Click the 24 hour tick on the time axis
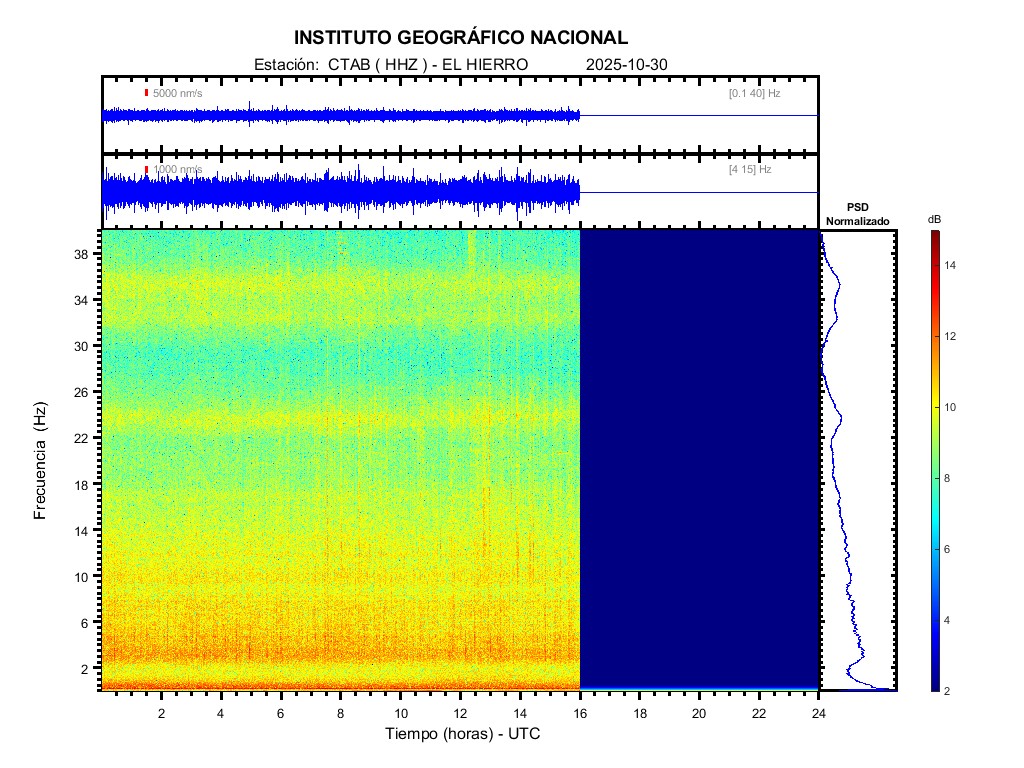1024x768 pixels. (x=819, y=712)
